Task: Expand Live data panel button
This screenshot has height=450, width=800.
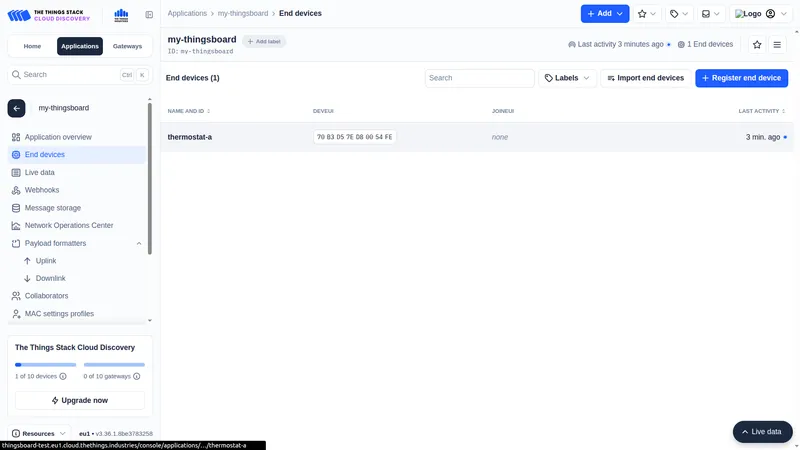Action: coord(762,432)
